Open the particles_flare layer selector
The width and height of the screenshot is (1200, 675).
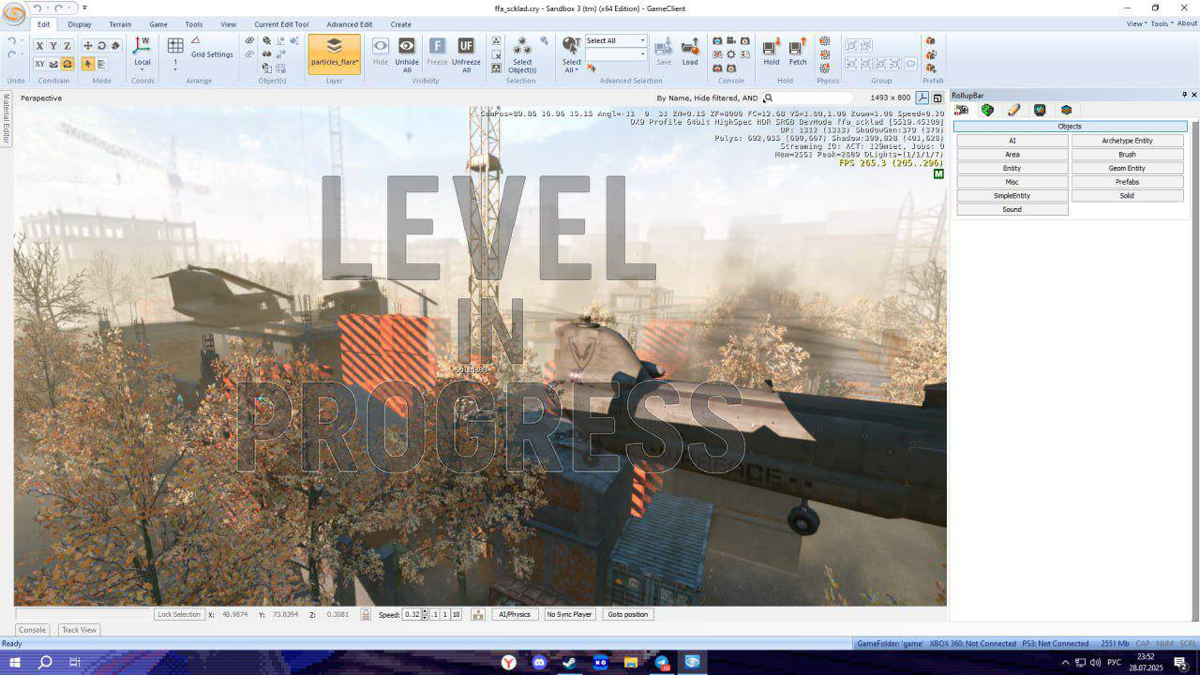pyautogui.click(x=334, y=54)
